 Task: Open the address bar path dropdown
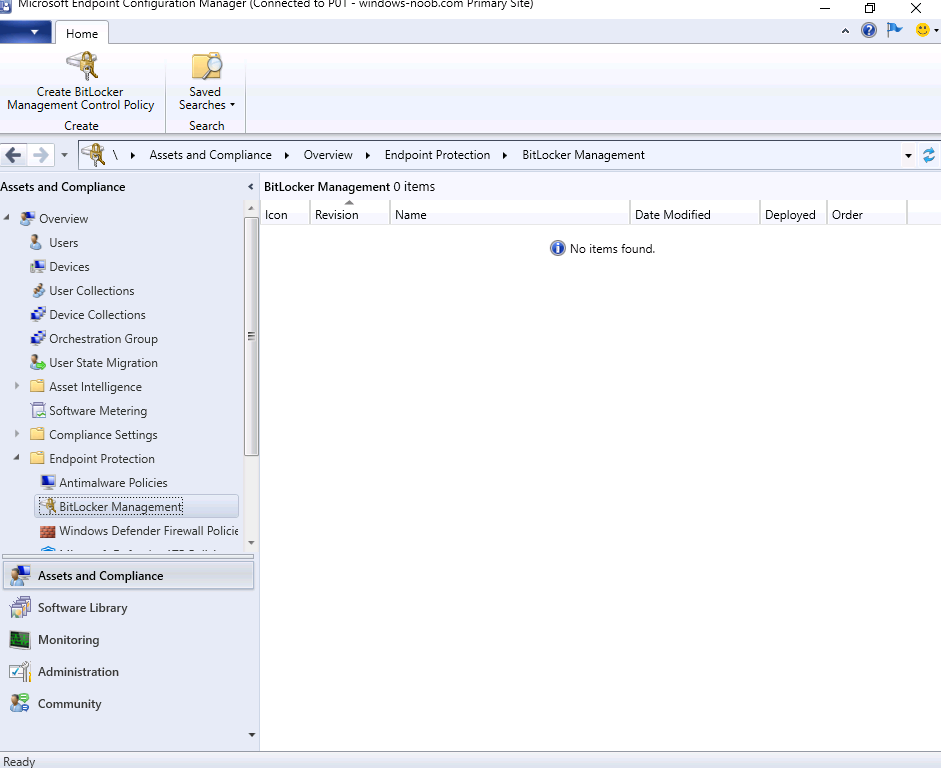(908, 156)
